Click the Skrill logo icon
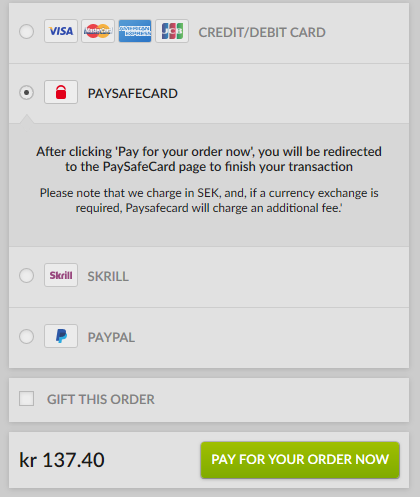Screen dimensions: 420x497 pos(61,275)
